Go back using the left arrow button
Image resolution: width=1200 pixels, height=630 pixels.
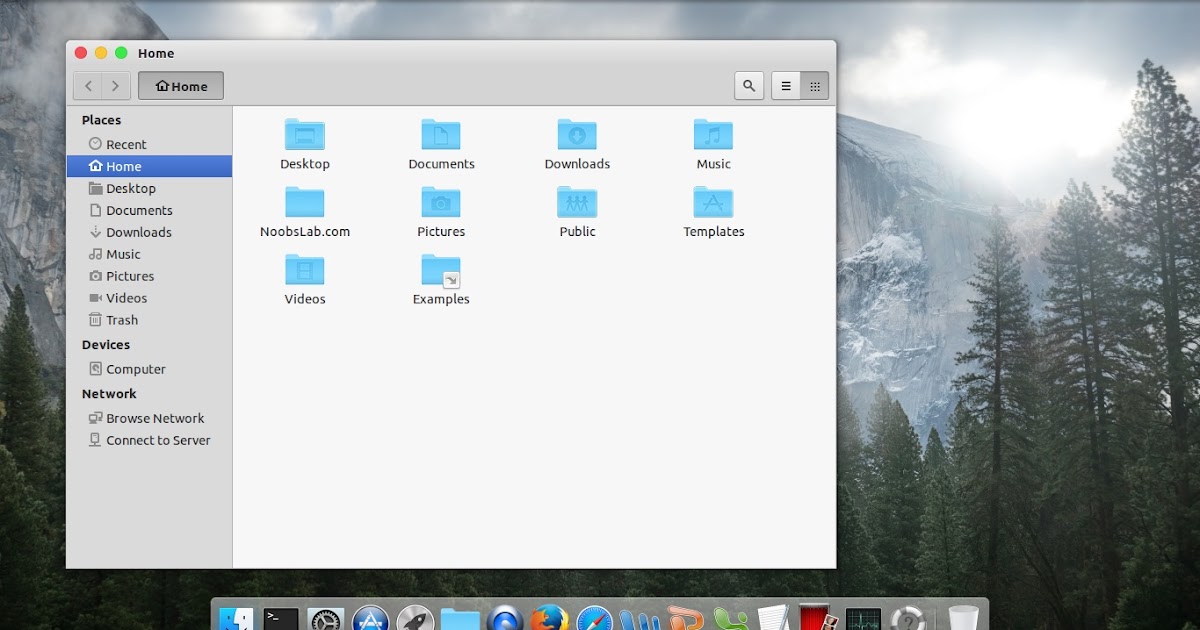click(x=88, y=86)
